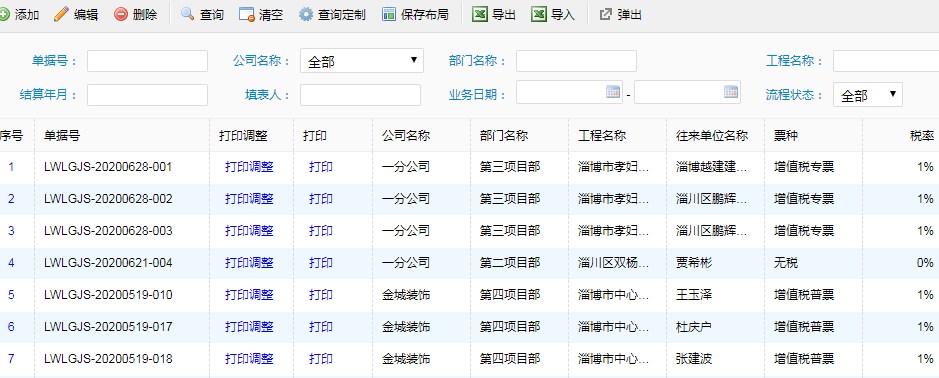
Task: Open 查询定制 gear icon
Action: pos(306,14)
